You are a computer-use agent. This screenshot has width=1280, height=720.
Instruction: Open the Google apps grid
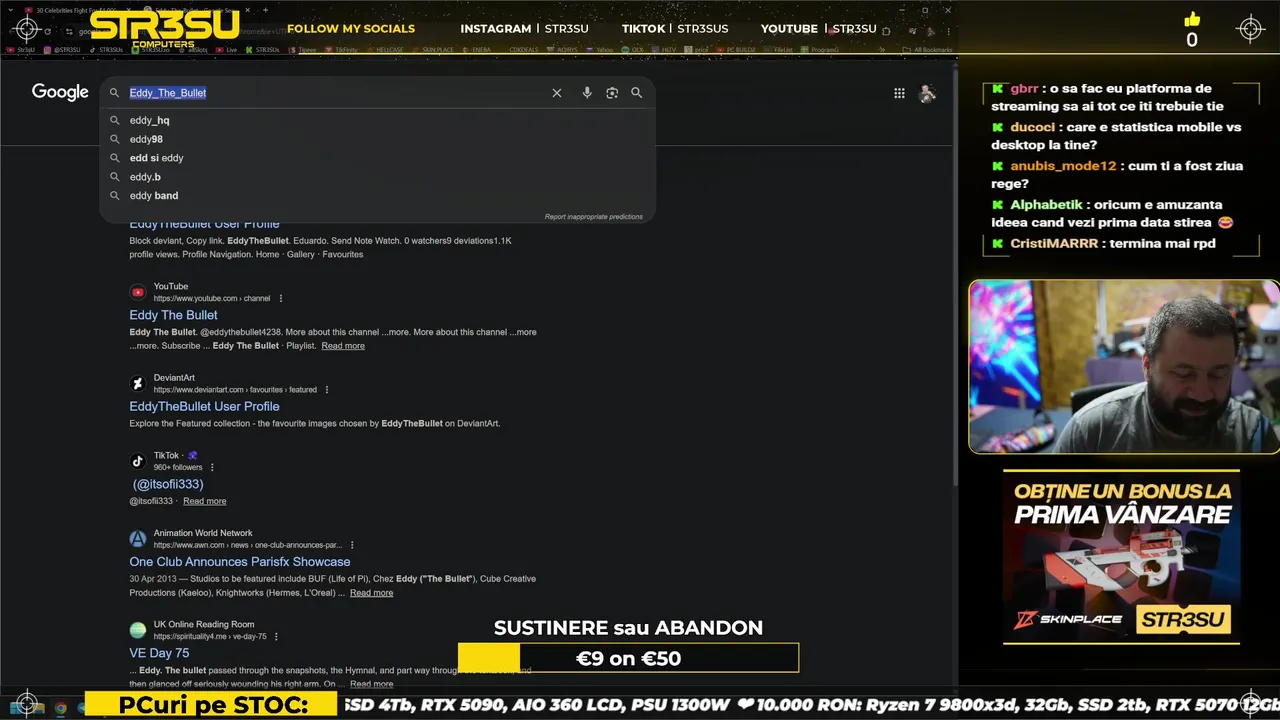pos(899,93)
